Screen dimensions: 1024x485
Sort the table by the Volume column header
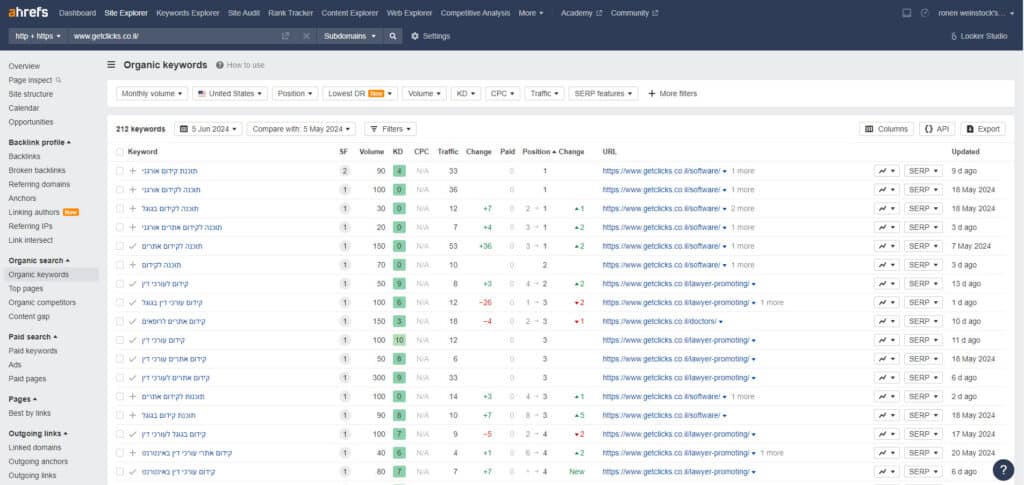pos(372,151)
